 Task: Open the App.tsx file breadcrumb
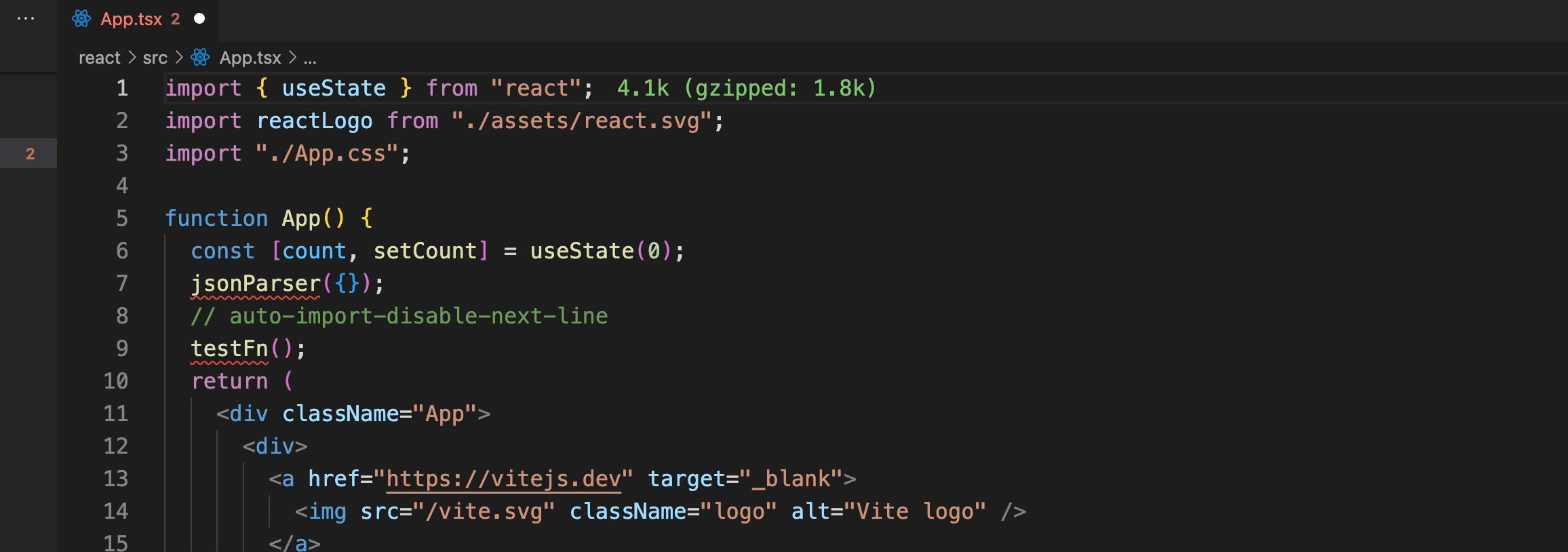point(250,58)
